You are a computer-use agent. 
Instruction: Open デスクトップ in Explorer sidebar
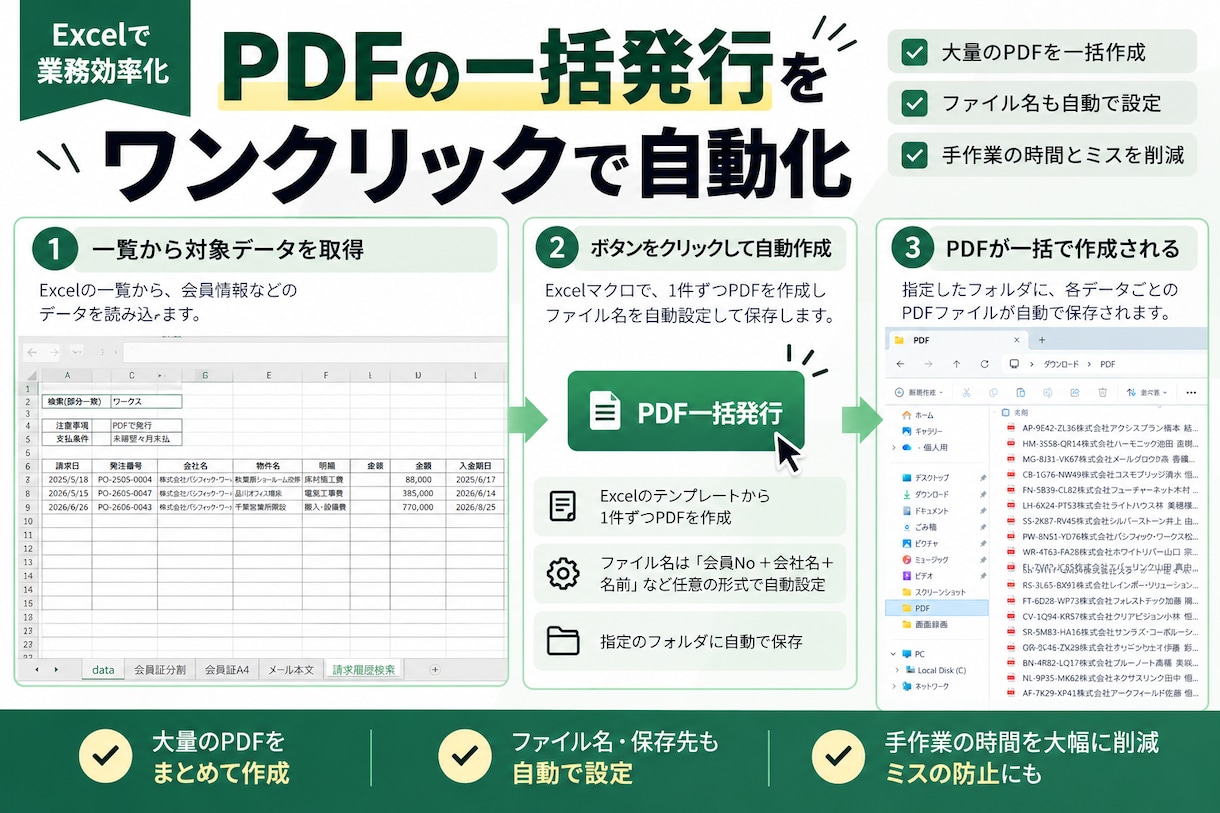pyautogui.click(x=925, y=478)
